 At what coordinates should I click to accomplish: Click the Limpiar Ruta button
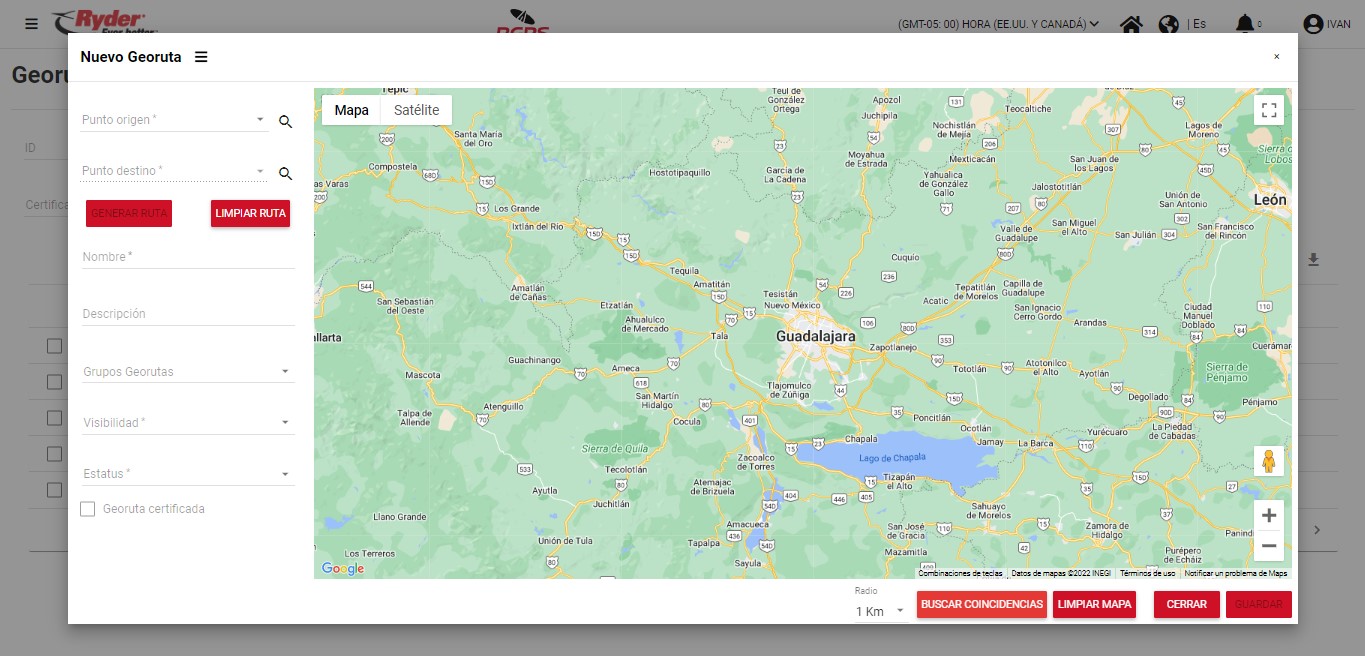coord(250,213)
